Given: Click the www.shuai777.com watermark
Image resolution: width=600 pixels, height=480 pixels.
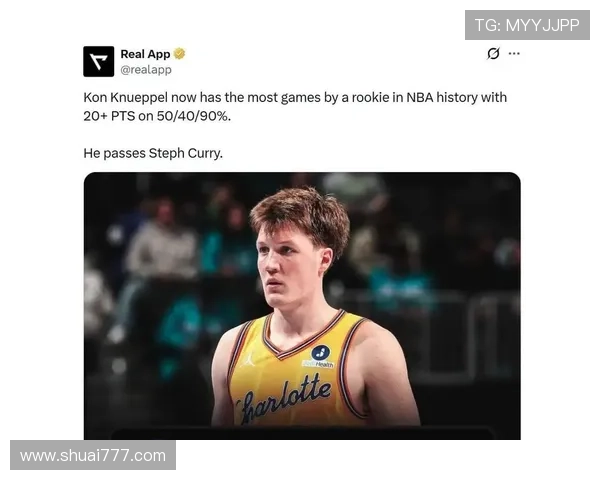Looking at the screenshot, I should pyautogui.click(x=93, y=455).
